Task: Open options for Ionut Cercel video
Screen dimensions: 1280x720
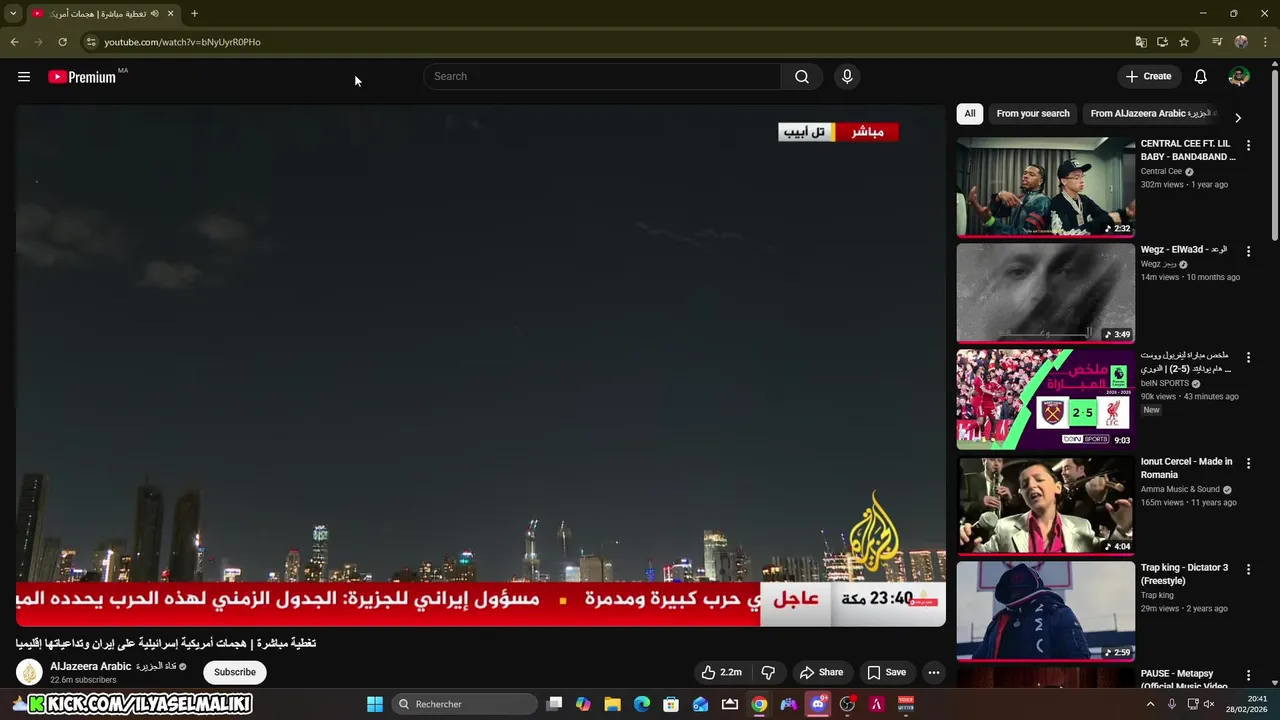Action: point(1248,463)
